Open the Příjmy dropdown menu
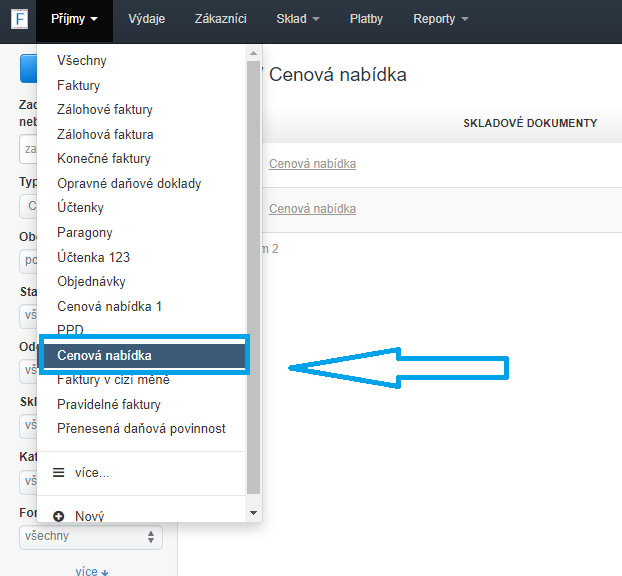This screenshot has width=622, height=576. [74, 19]
